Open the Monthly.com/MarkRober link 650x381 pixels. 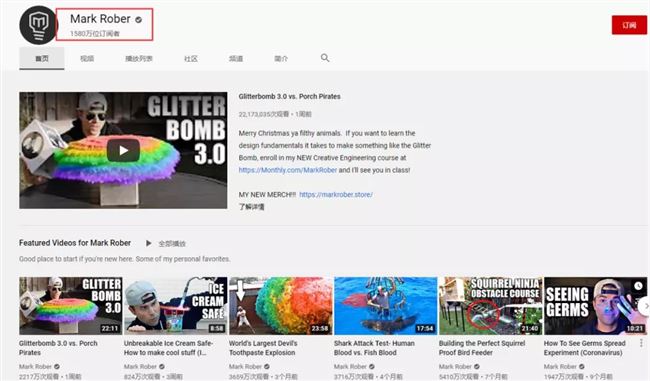click(x=288, y=170)
